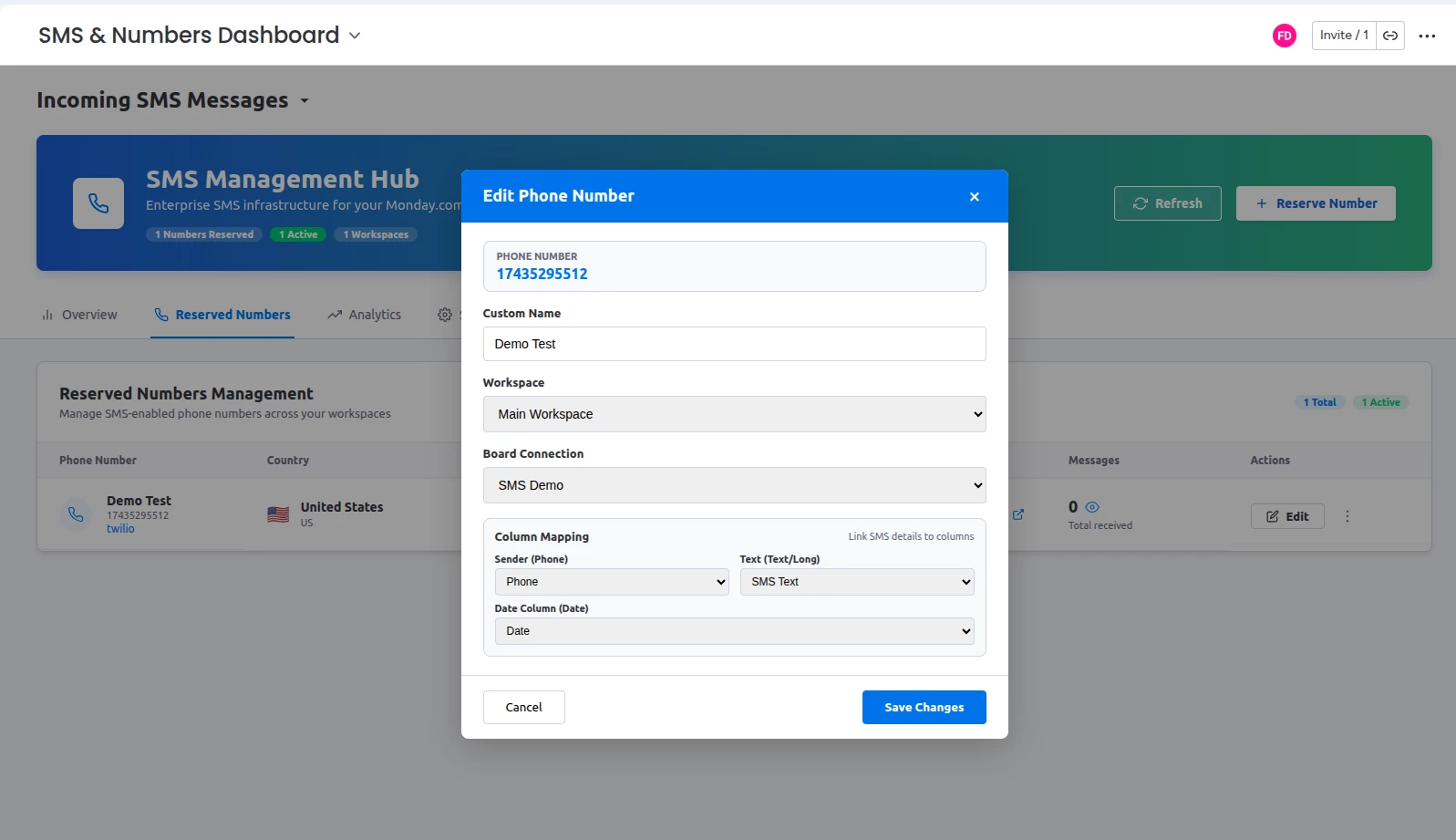Click the Edit button in Actions column
The height and width of the screenshot is (840, 1456).
(x=1287, y=516)
